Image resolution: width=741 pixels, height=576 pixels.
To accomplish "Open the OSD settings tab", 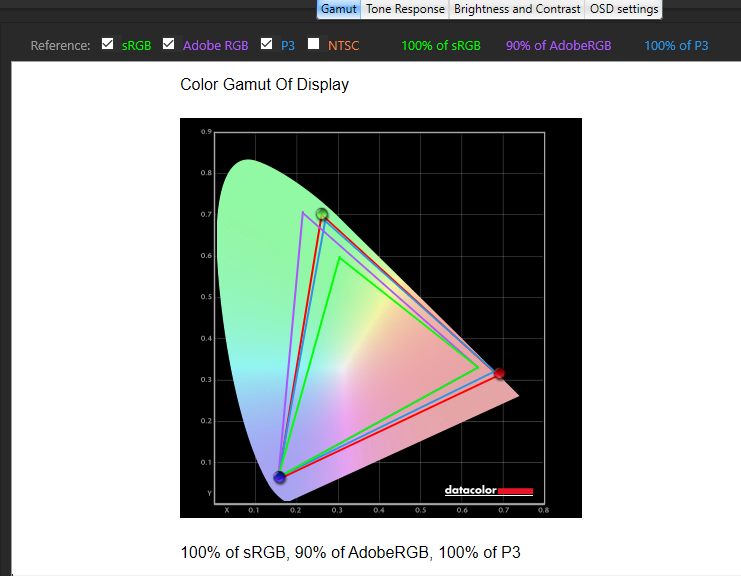I will [624, 9].
